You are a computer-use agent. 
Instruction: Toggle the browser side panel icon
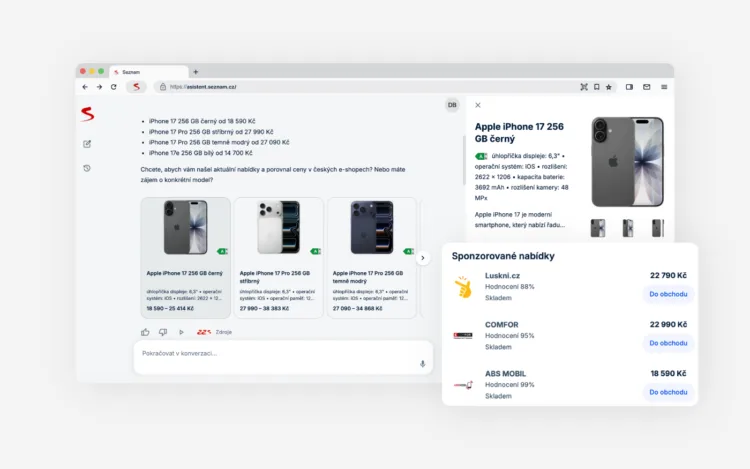[x=629, y=87]
